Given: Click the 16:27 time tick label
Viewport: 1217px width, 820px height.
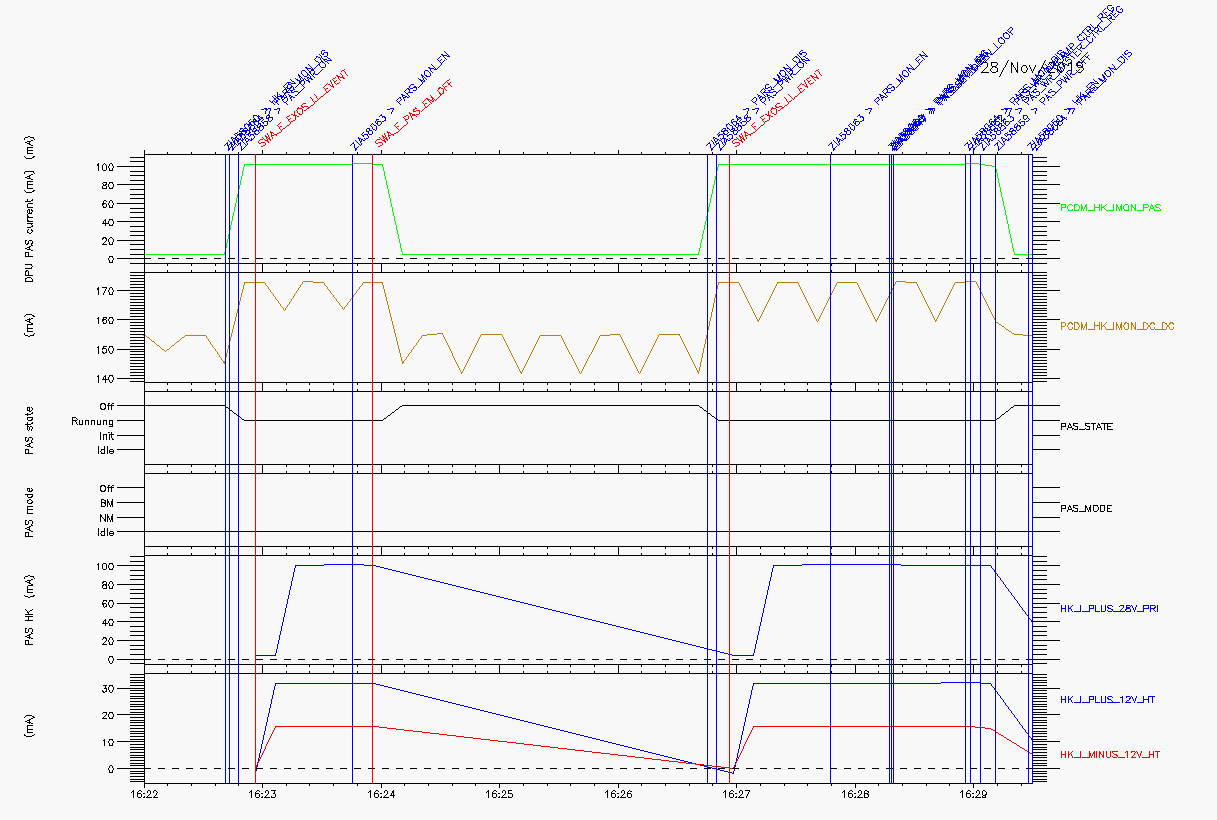Looking at the screenshot, I should (737, 794).
